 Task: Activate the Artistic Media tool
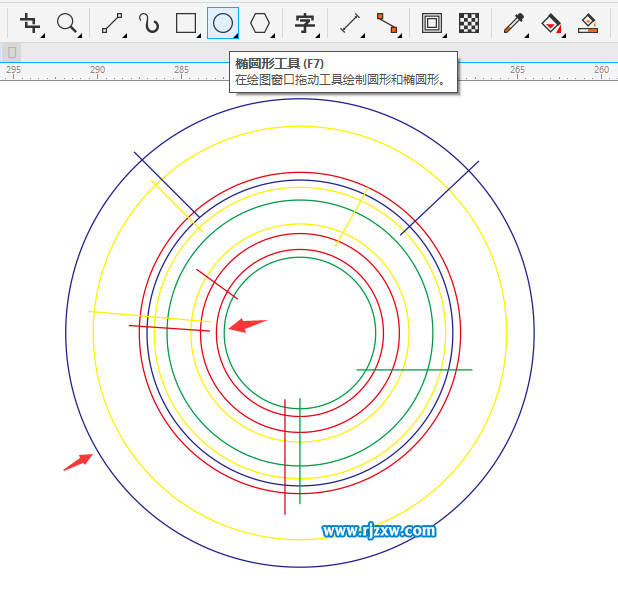pyautogui.click(x=149, y=23)
